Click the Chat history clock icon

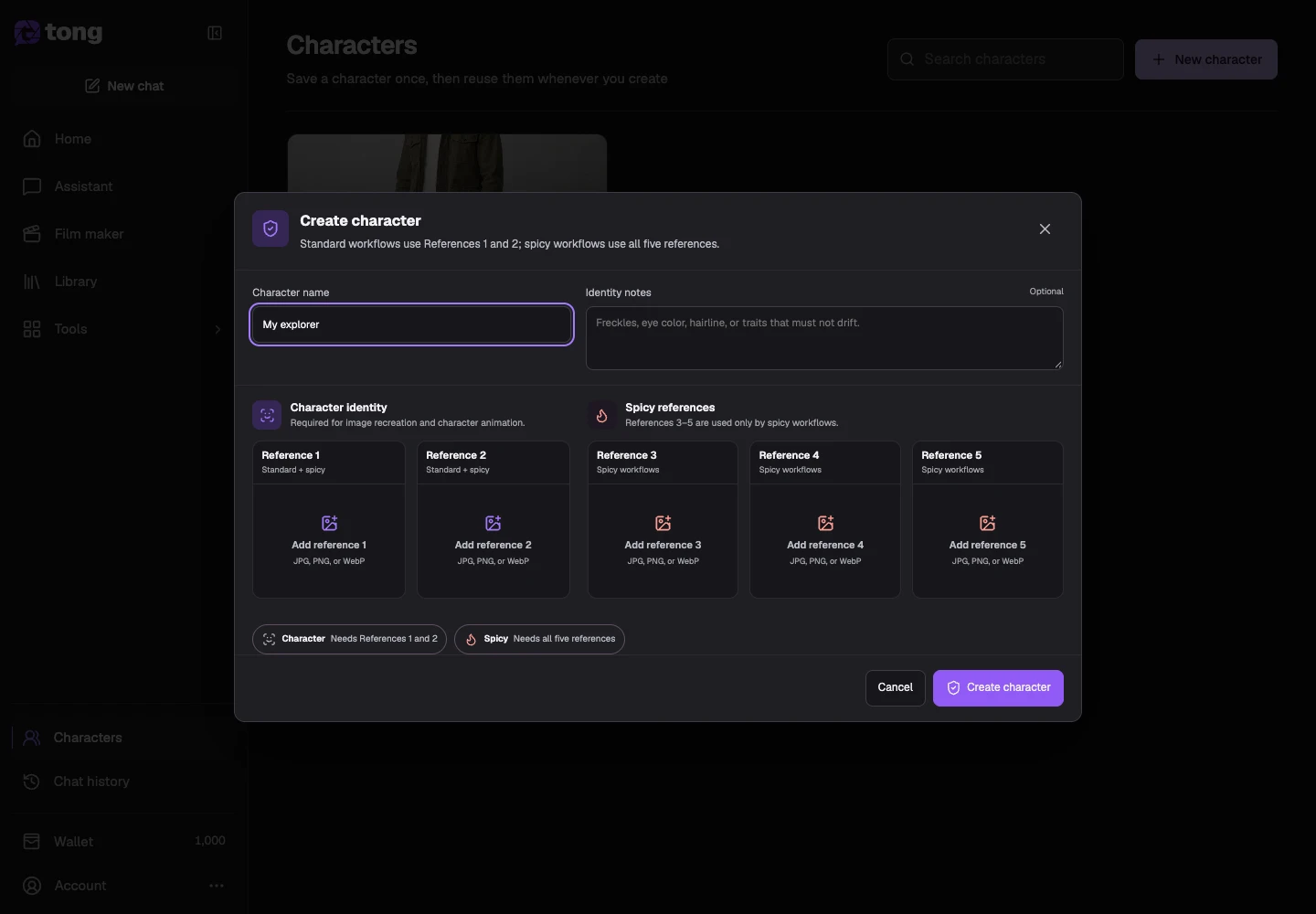coord(32,781)
